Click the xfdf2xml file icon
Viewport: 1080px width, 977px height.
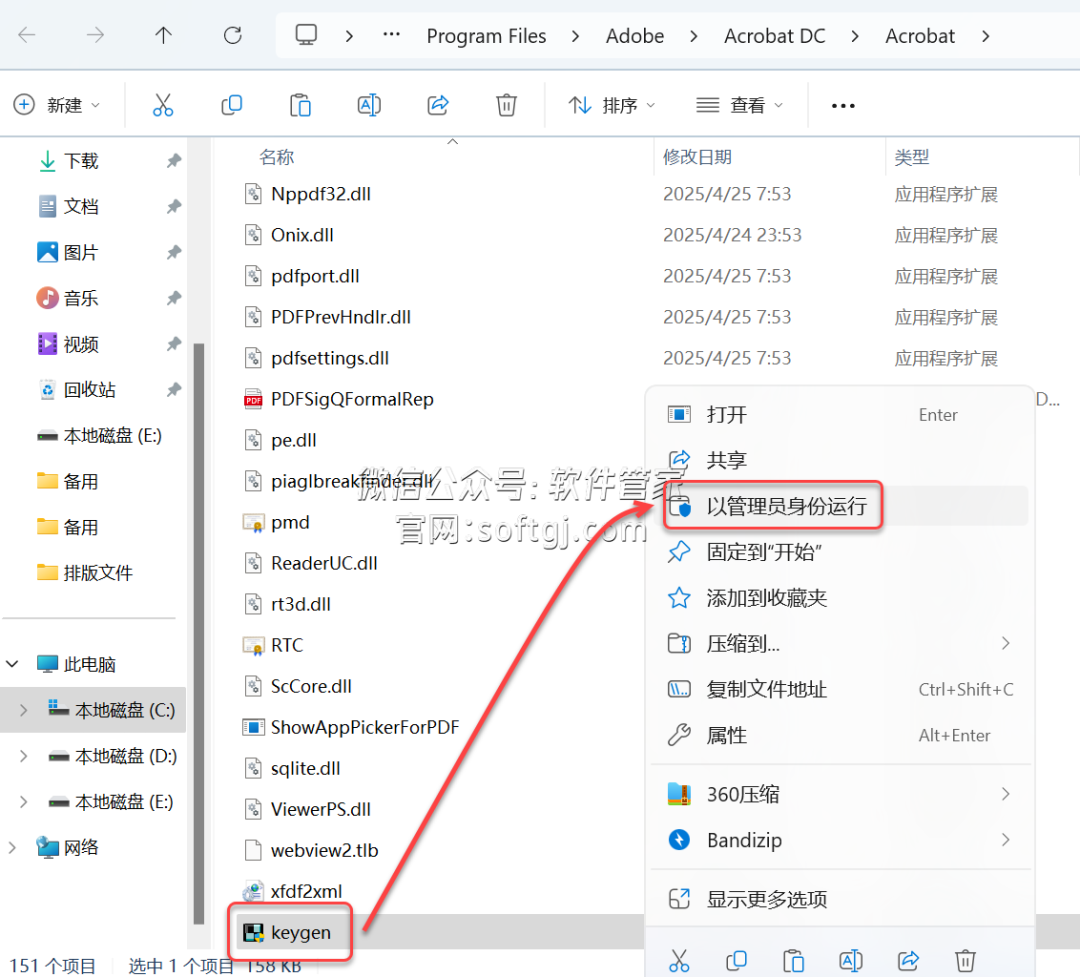click(x=253, y=891)
